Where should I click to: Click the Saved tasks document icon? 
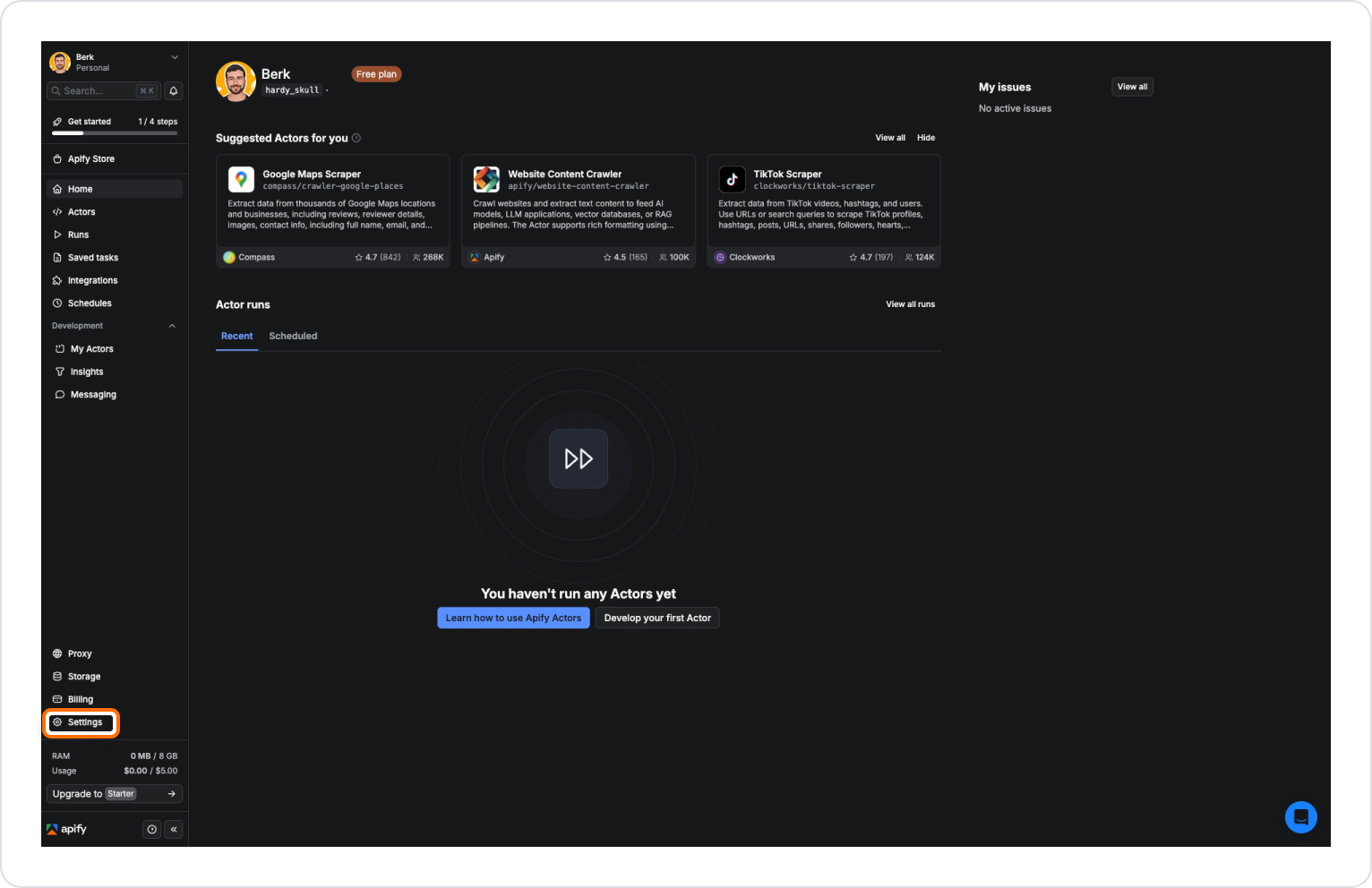[57, 258]
